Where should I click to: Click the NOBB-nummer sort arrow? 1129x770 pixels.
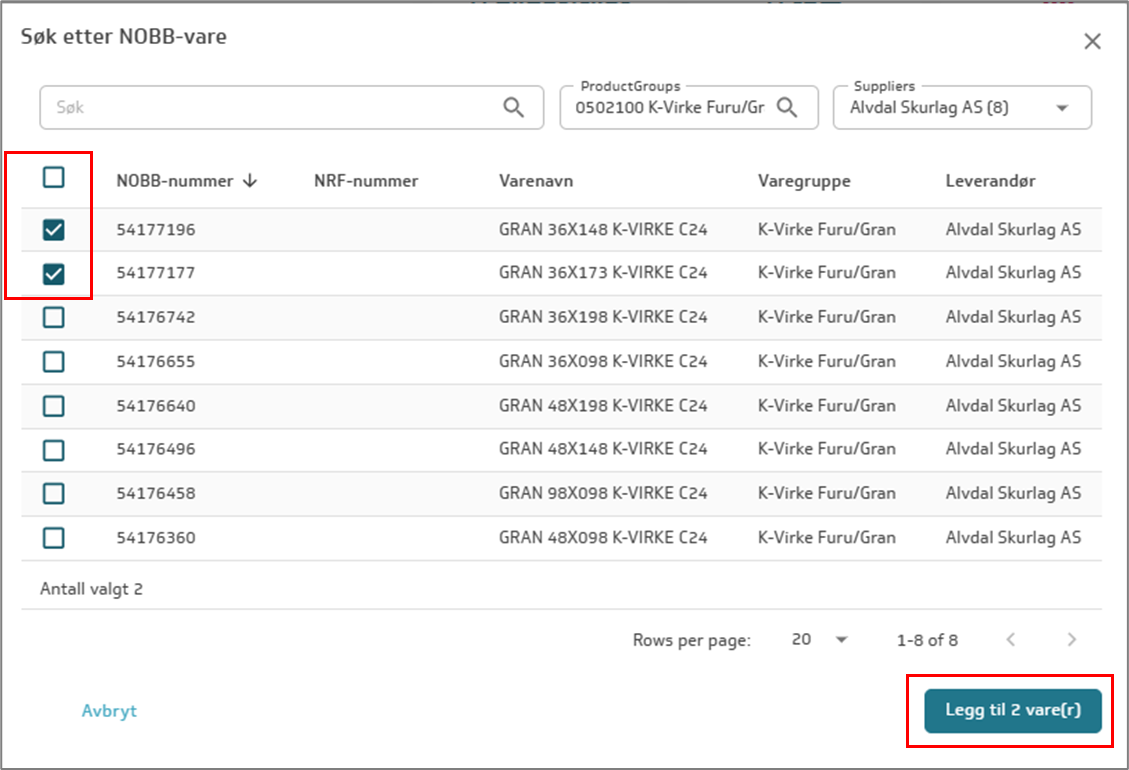(x=250, y=181)
